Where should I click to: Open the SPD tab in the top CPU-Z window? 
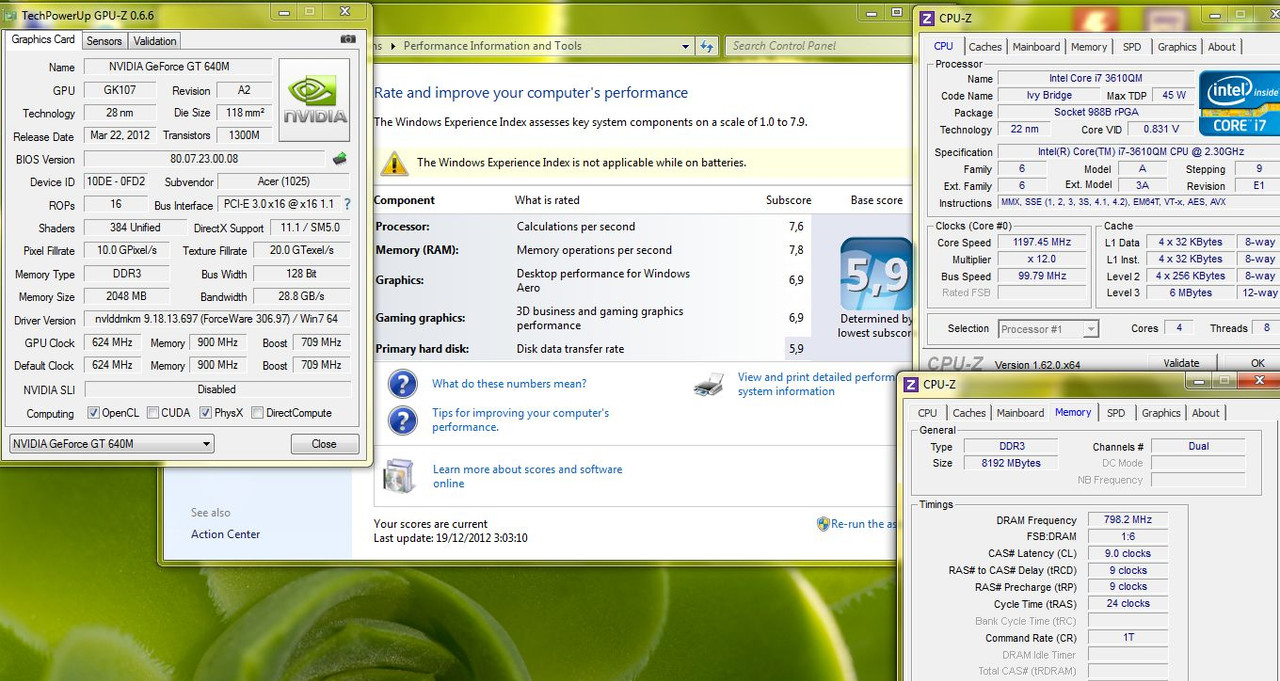(1131, 47)
